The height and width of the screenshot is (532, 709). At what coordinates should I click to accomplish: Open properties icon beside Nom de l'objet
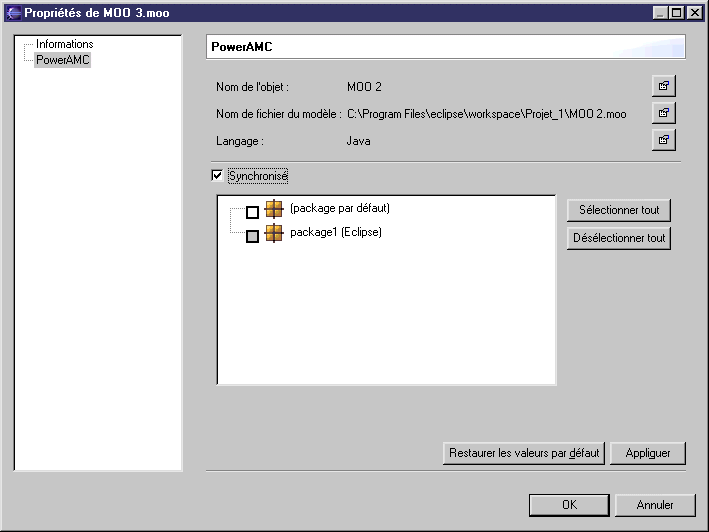click(x=662, y=85)
